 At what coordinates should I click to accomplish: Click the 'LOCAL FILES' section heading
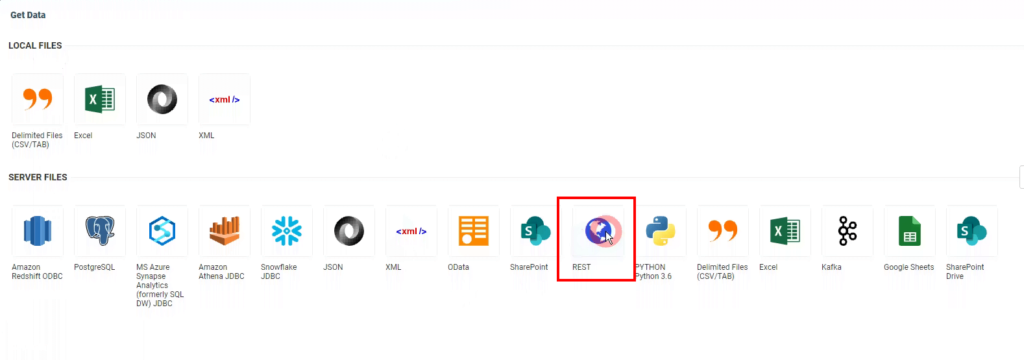(35, 46)
